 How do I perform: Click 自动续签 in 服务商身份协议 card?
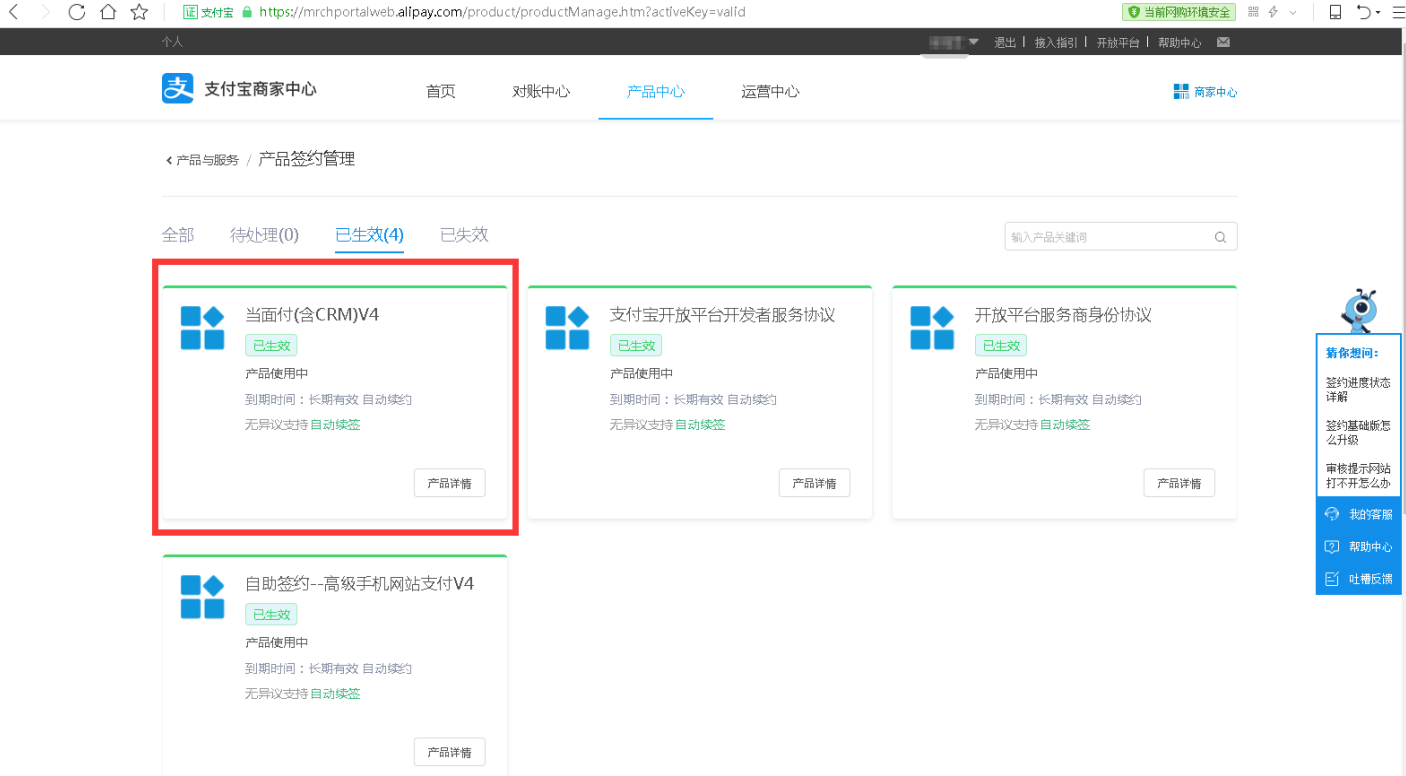click(1065, 425)
